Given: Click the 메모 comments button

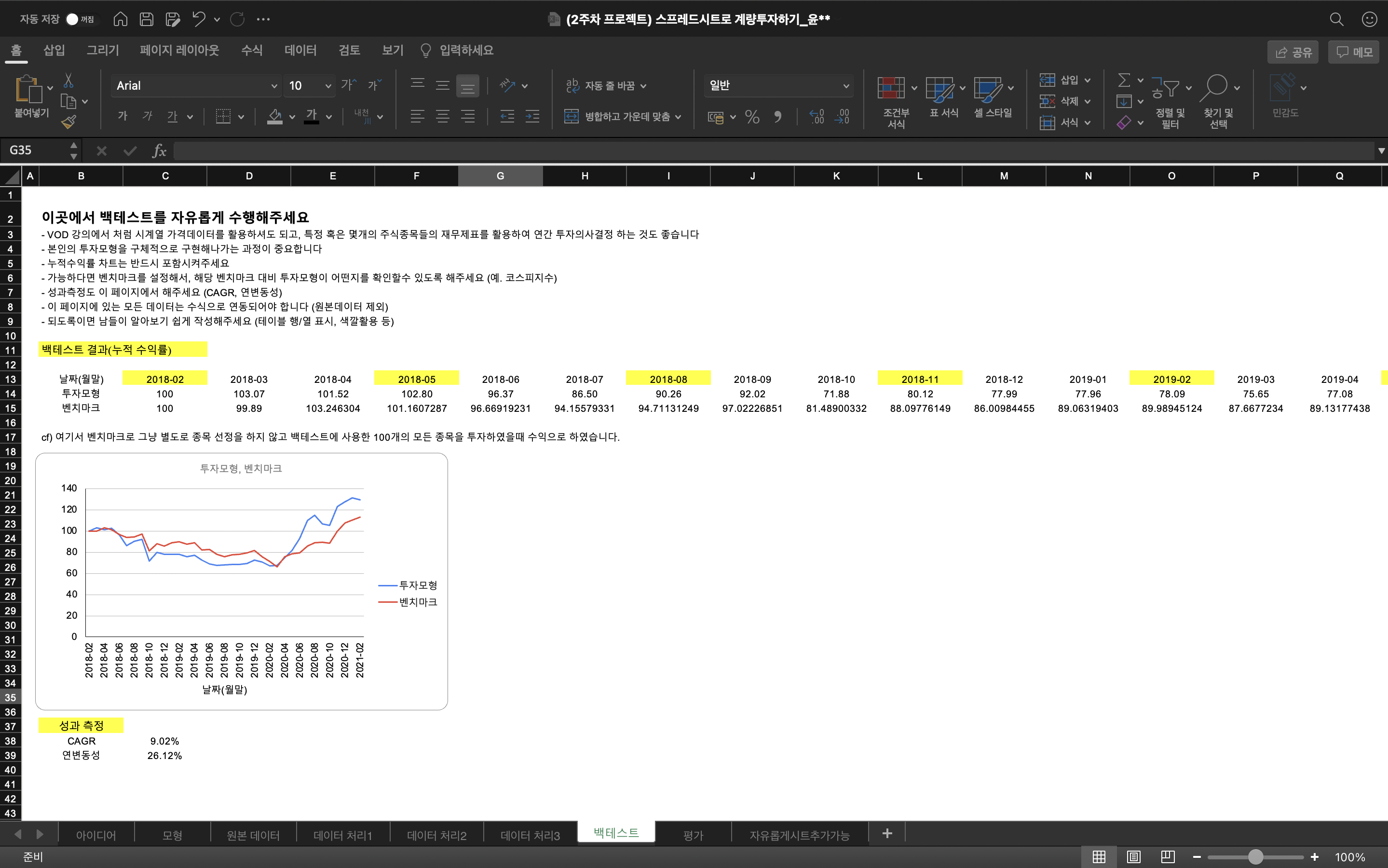Looking at the screenshot, I should pyautogui.click(x=1354, y=52).
